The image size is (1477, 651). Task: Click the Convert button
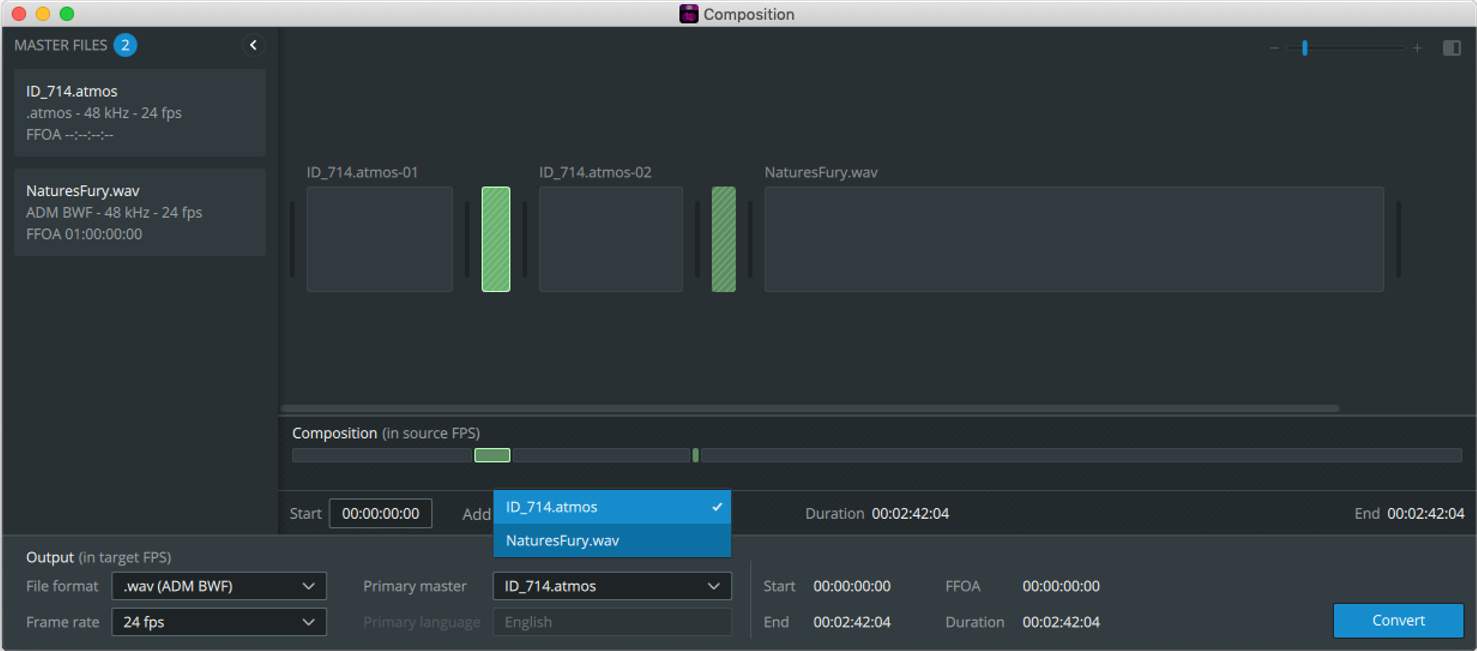tap(1397, 620)
